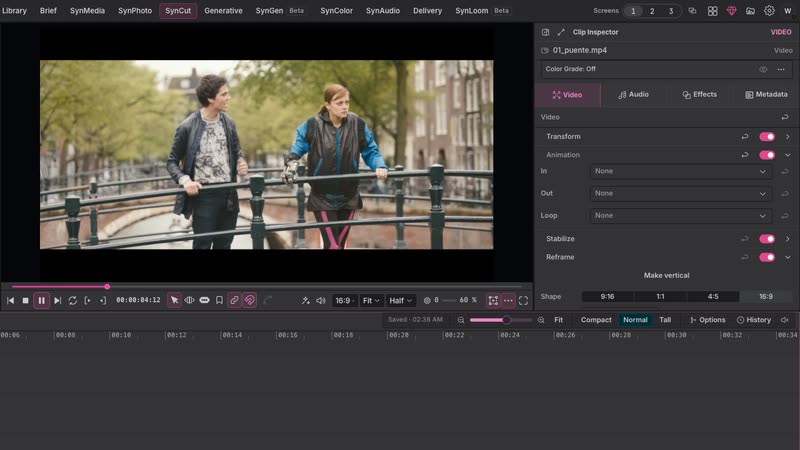Viewport: 800px width, 450px height.
Task: Open the magic wand enhance tool
Action: [x=305, y=301]
